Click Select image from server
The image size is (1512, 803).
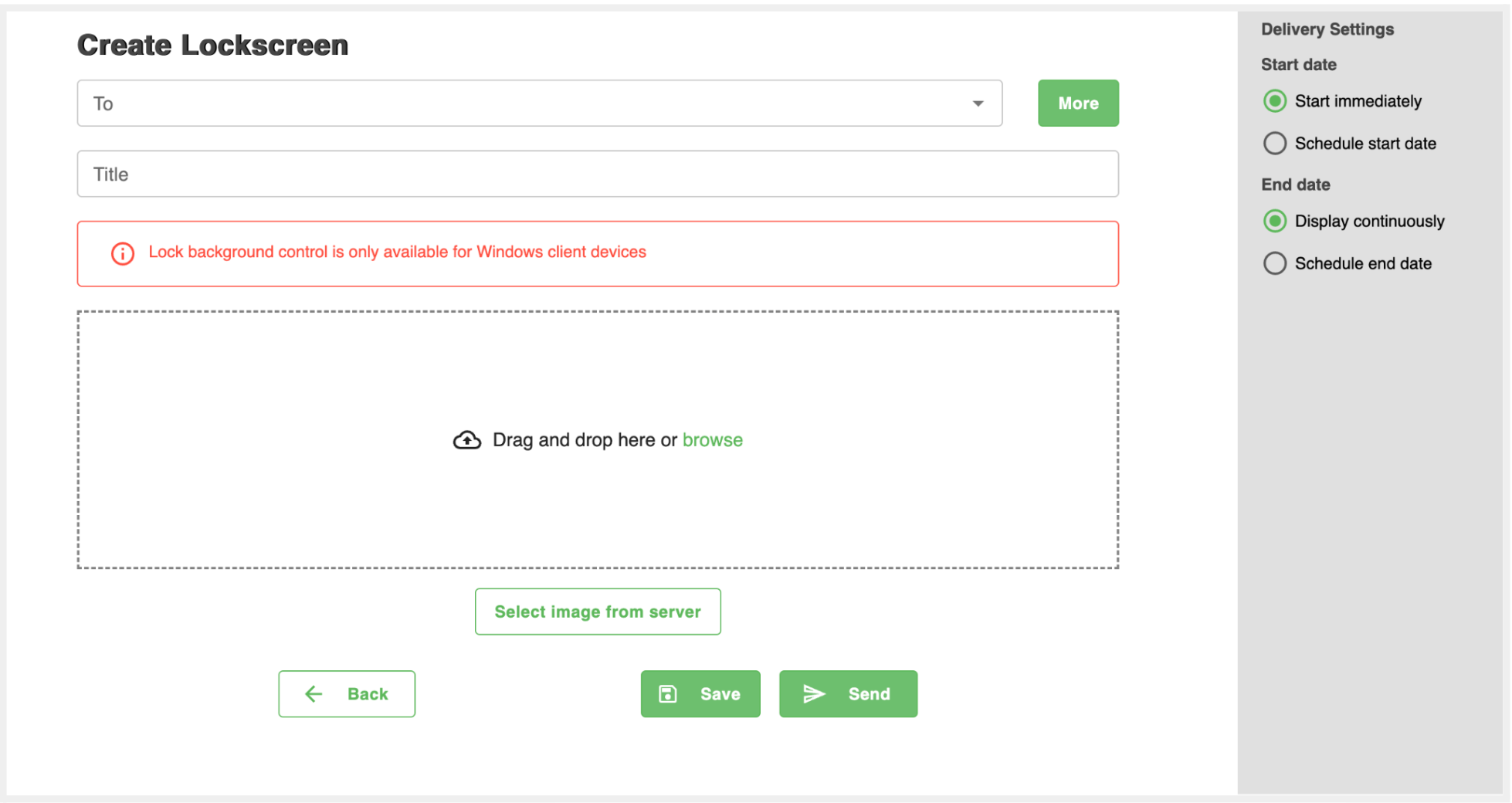(598, 612)
